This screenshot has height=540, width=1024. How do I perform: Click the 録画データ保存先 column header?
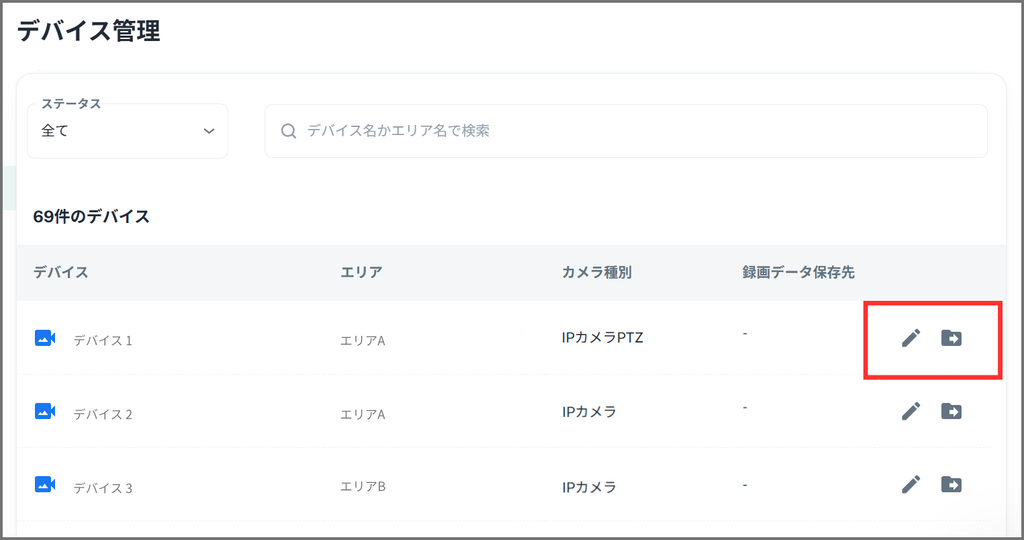click(x=798, y=272)
